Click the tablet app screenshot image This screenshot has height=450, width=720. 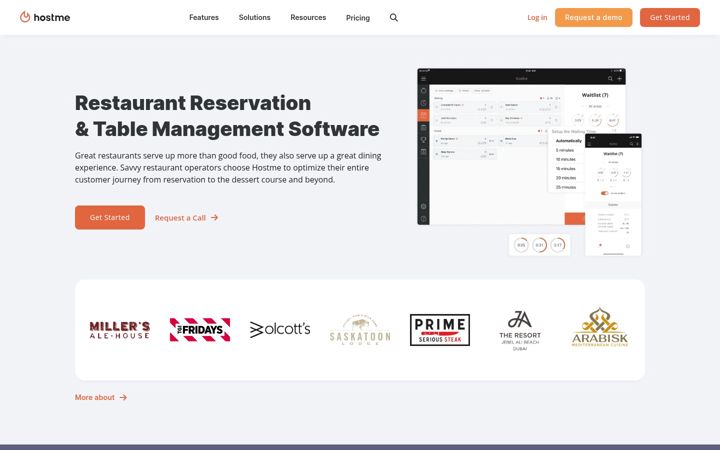(x=521, y=147)
